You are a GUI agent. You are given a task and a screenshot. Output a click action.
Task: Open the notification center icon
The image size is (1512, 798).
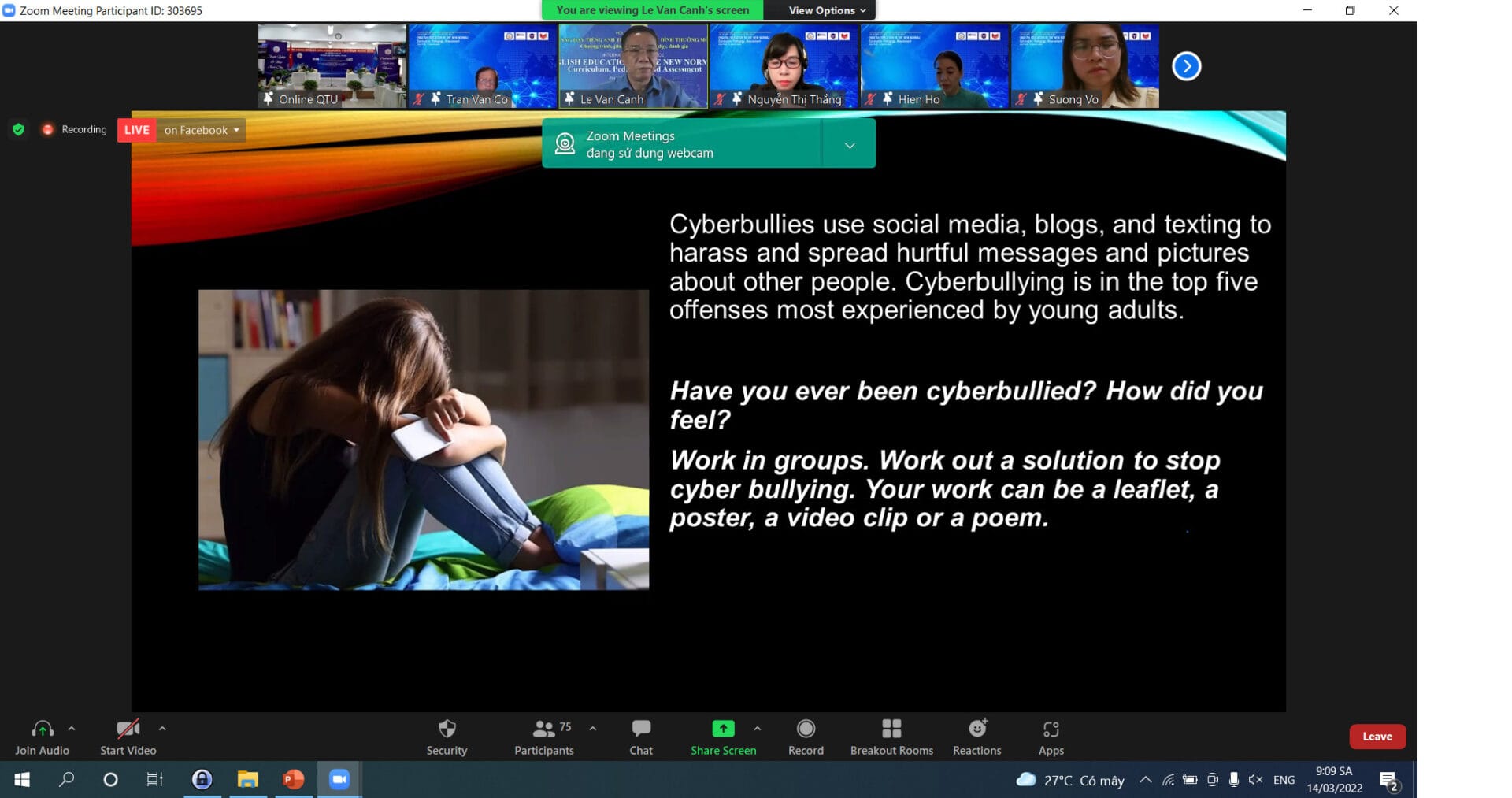pos(1389,780)
